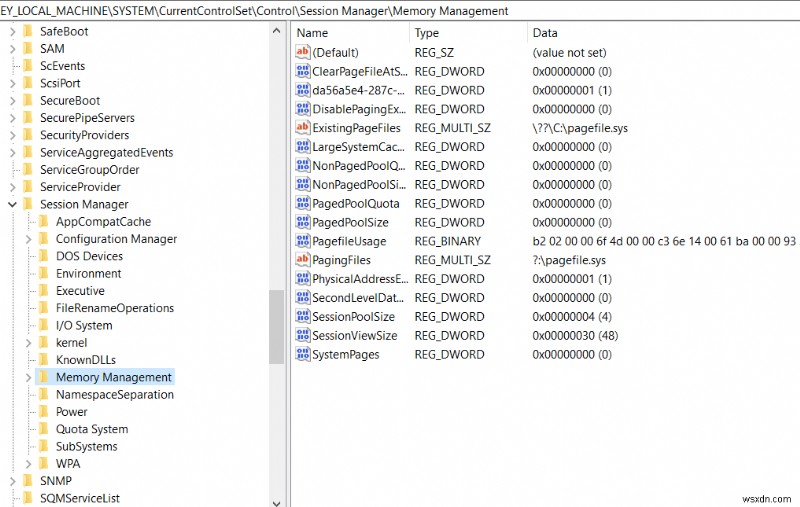The width and height of the screenshot is (800, 507).
Task: Select the SubSystems key
Action: (x=87, y=446)
